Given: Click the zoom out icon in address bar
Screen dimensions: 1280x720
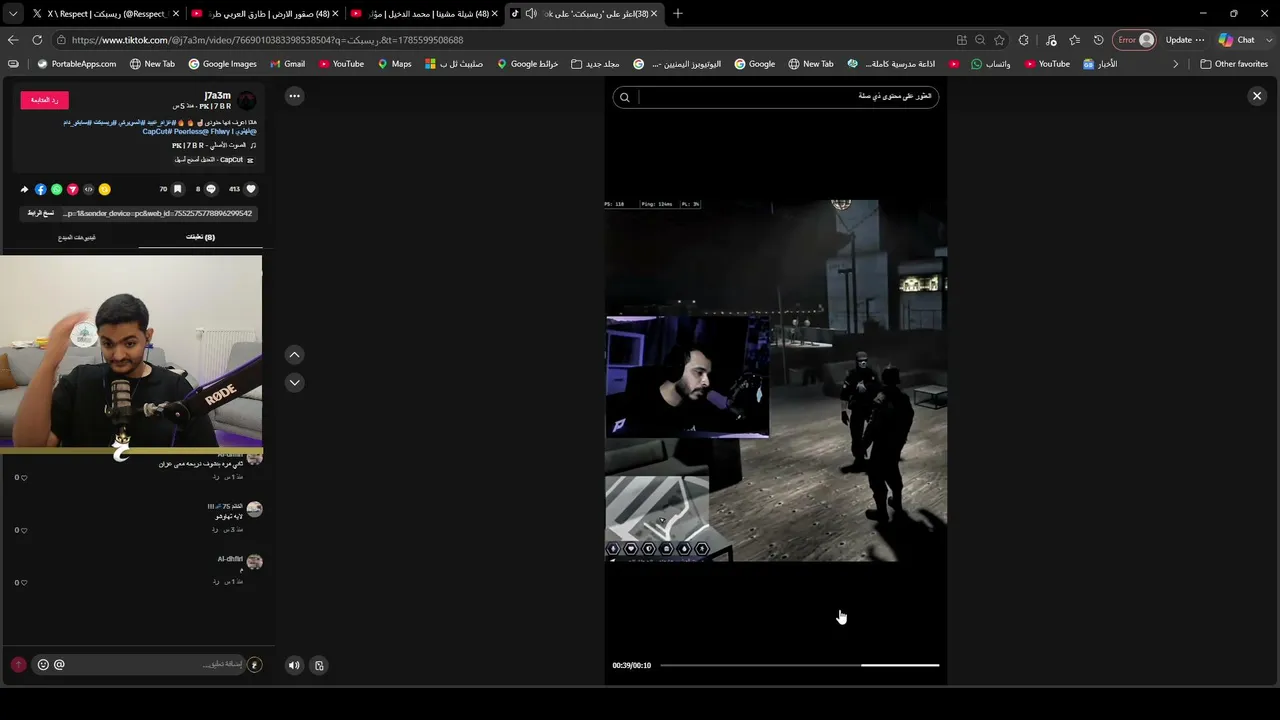Looking at the screenshot, I should [x=980, y=40].
